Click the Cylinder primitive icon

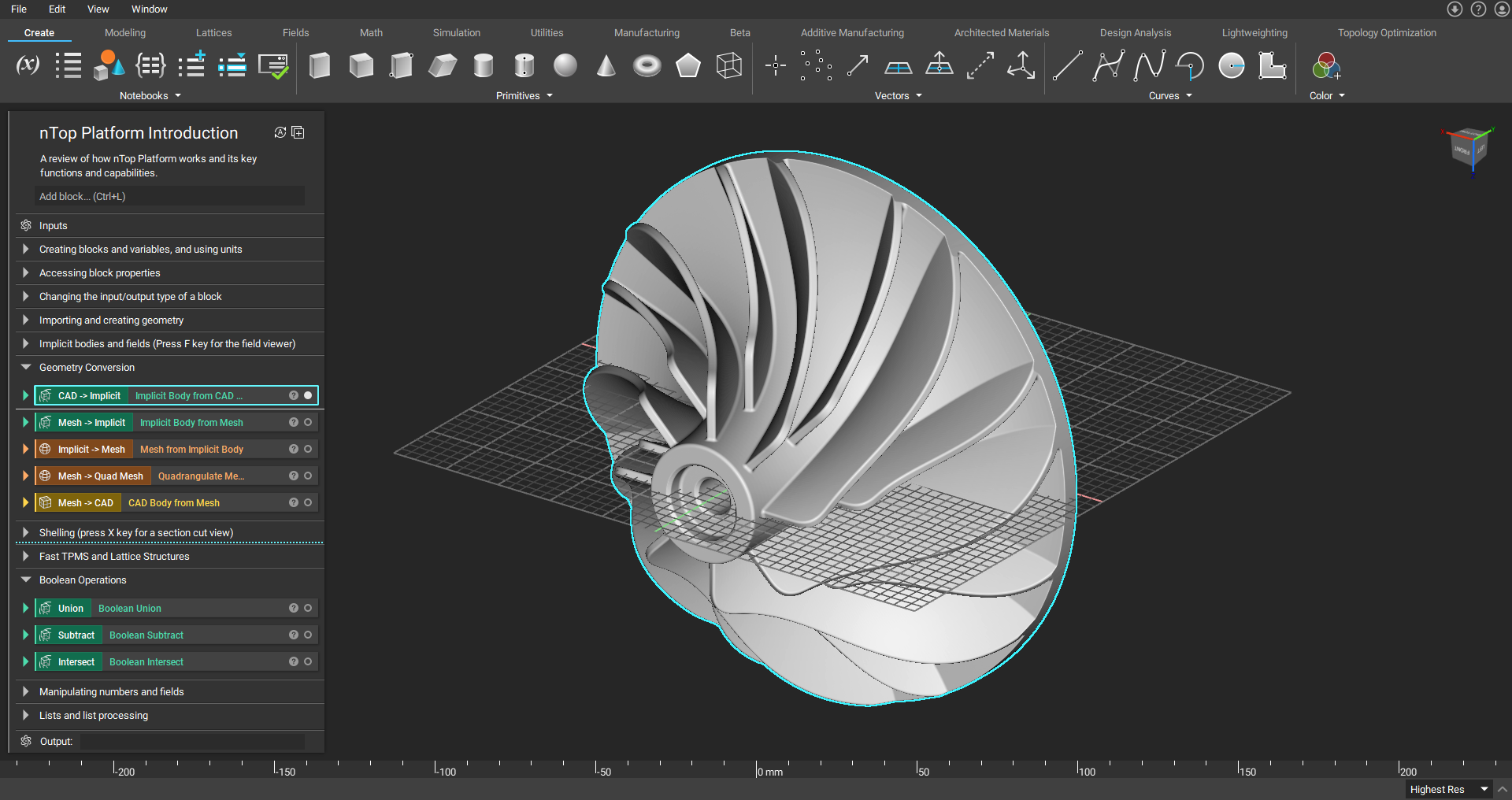click(483, 65)
